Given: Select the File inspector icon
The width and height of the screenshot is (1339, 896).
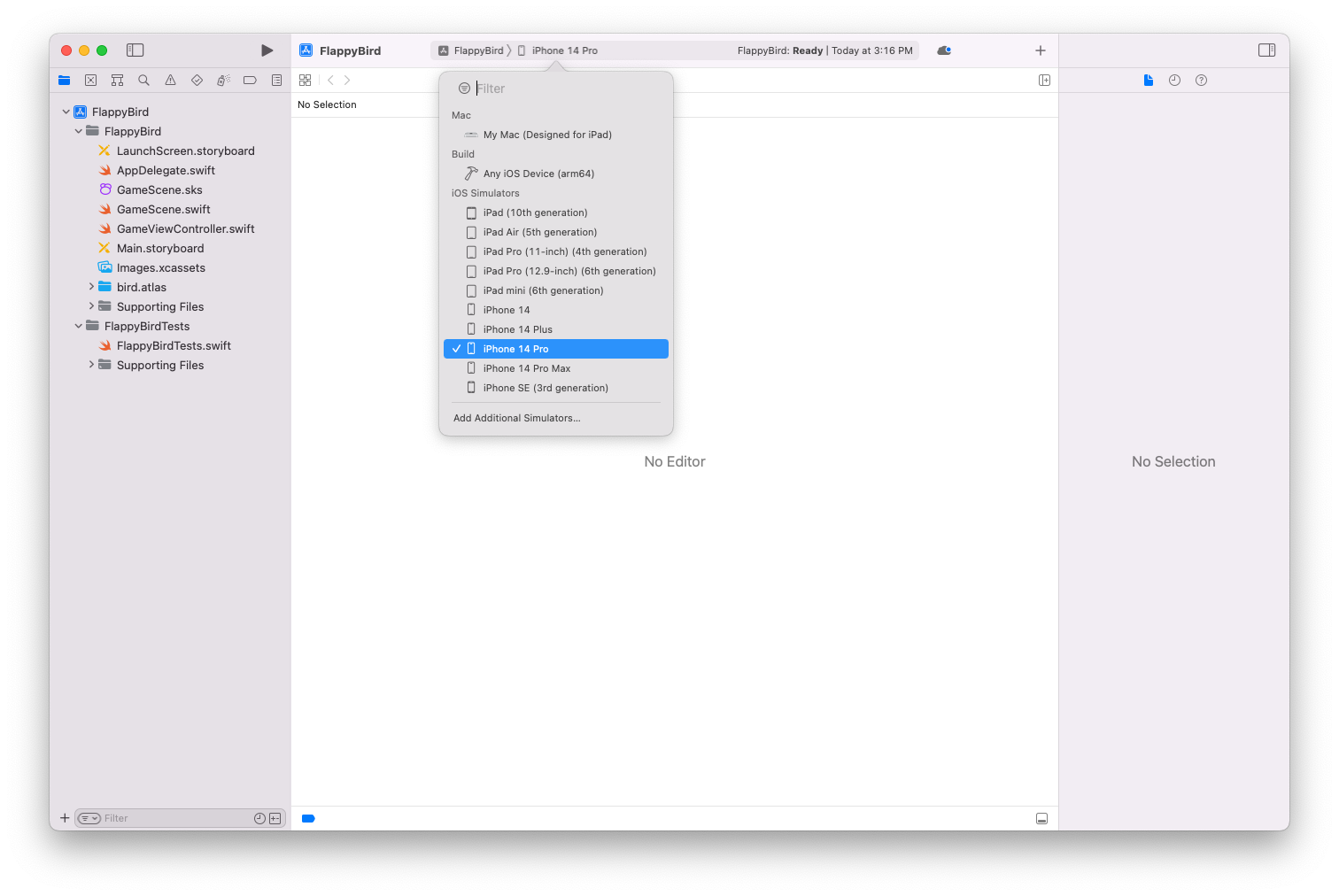Looking at the screenshot, I should pos(1149,81).
